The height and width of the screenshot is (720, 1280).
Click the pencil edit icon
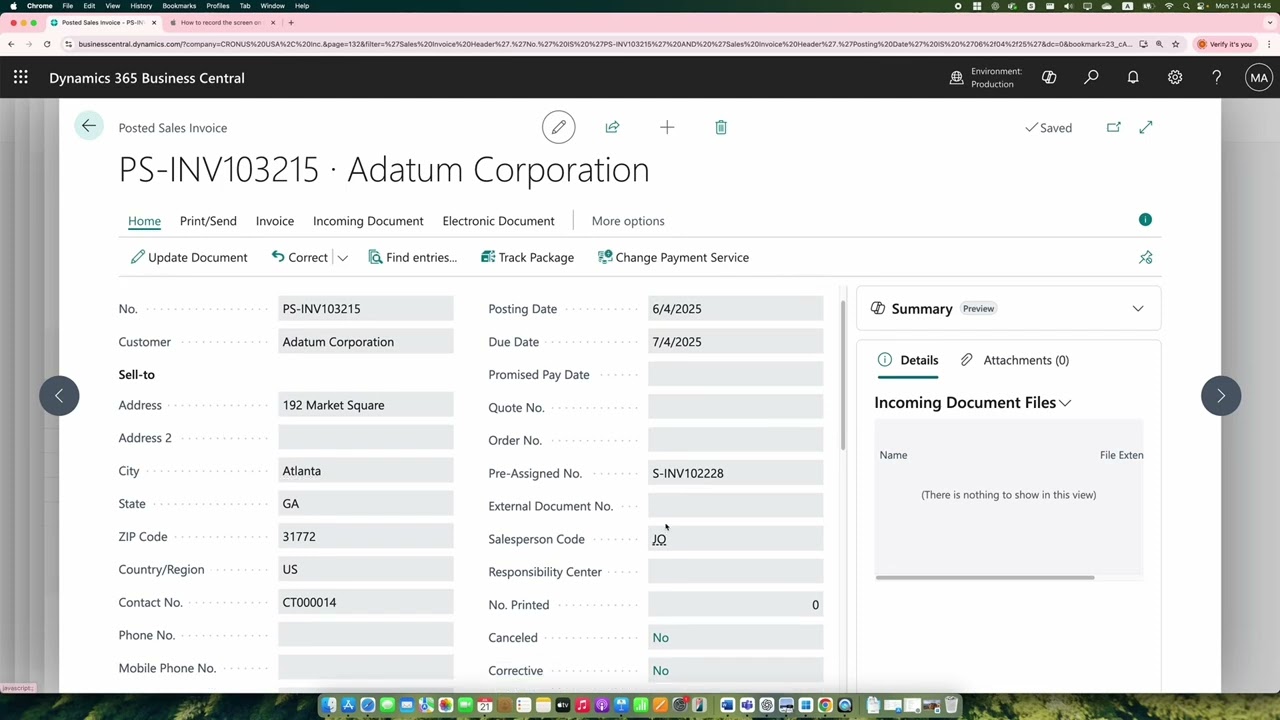click(x=559, y=127)
